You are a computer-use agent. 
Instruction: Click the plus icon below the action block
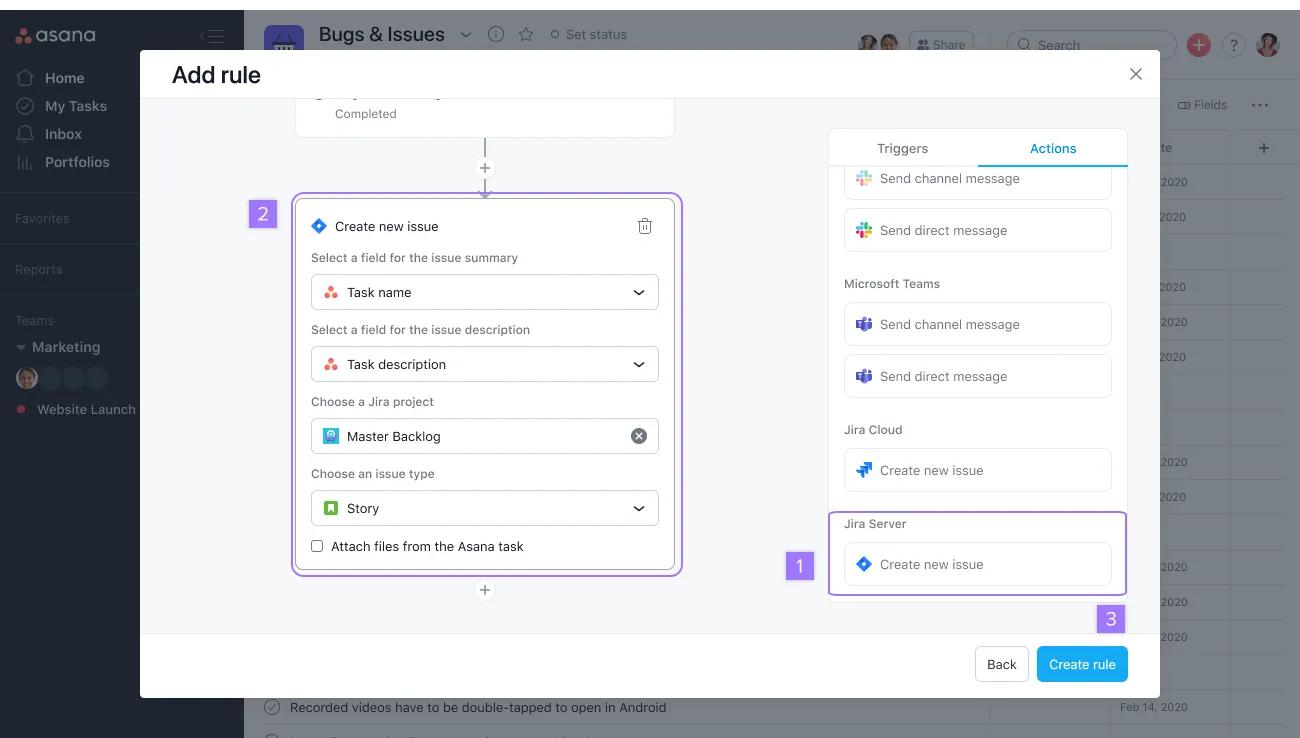(x=485, y=590)
